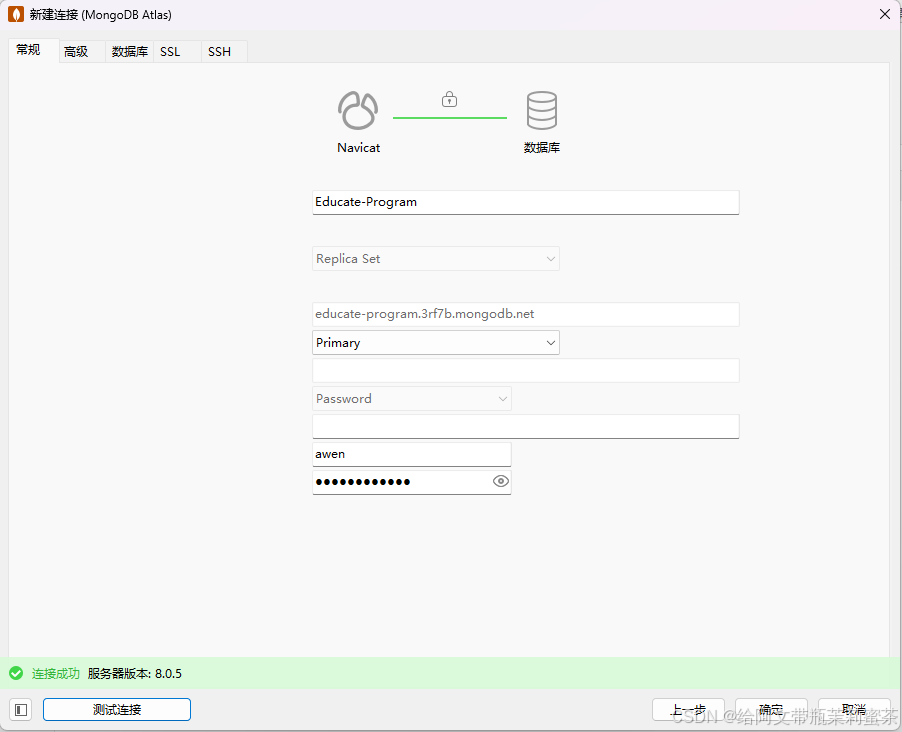Screen dimensions: 902x732
Task: Click the database cylinder icon
Action: [541, 110]
